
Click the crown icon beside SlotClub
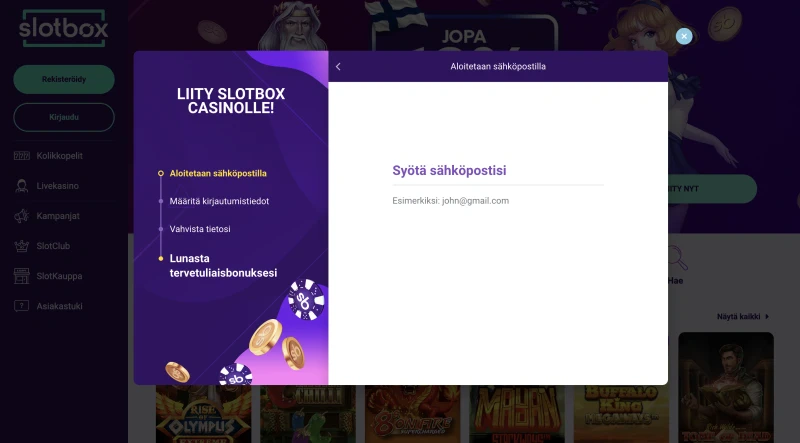(x=21, y=246)
